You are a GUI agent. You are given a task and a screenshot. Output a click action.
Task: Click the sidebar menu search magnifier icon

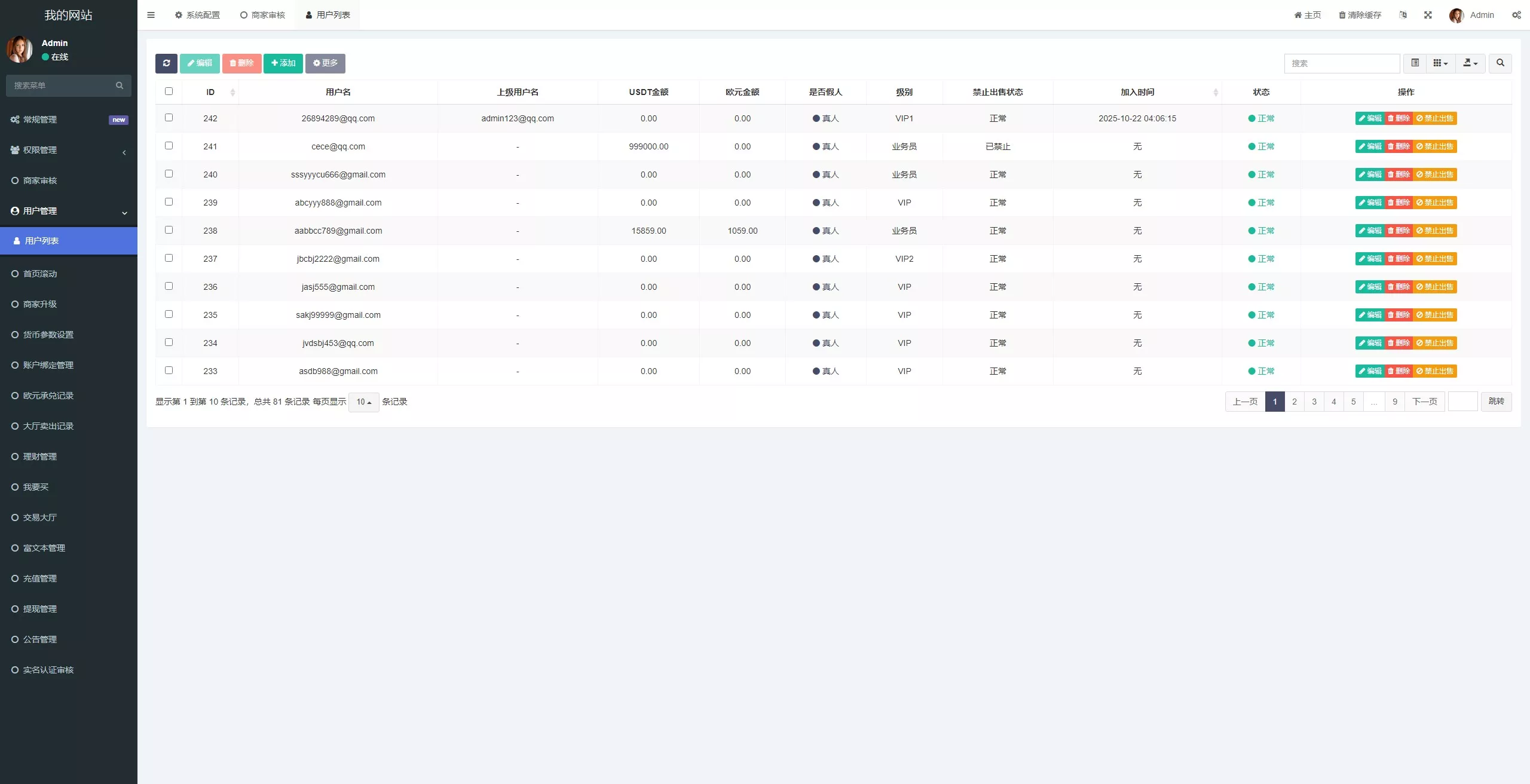(x=120, y=85)
